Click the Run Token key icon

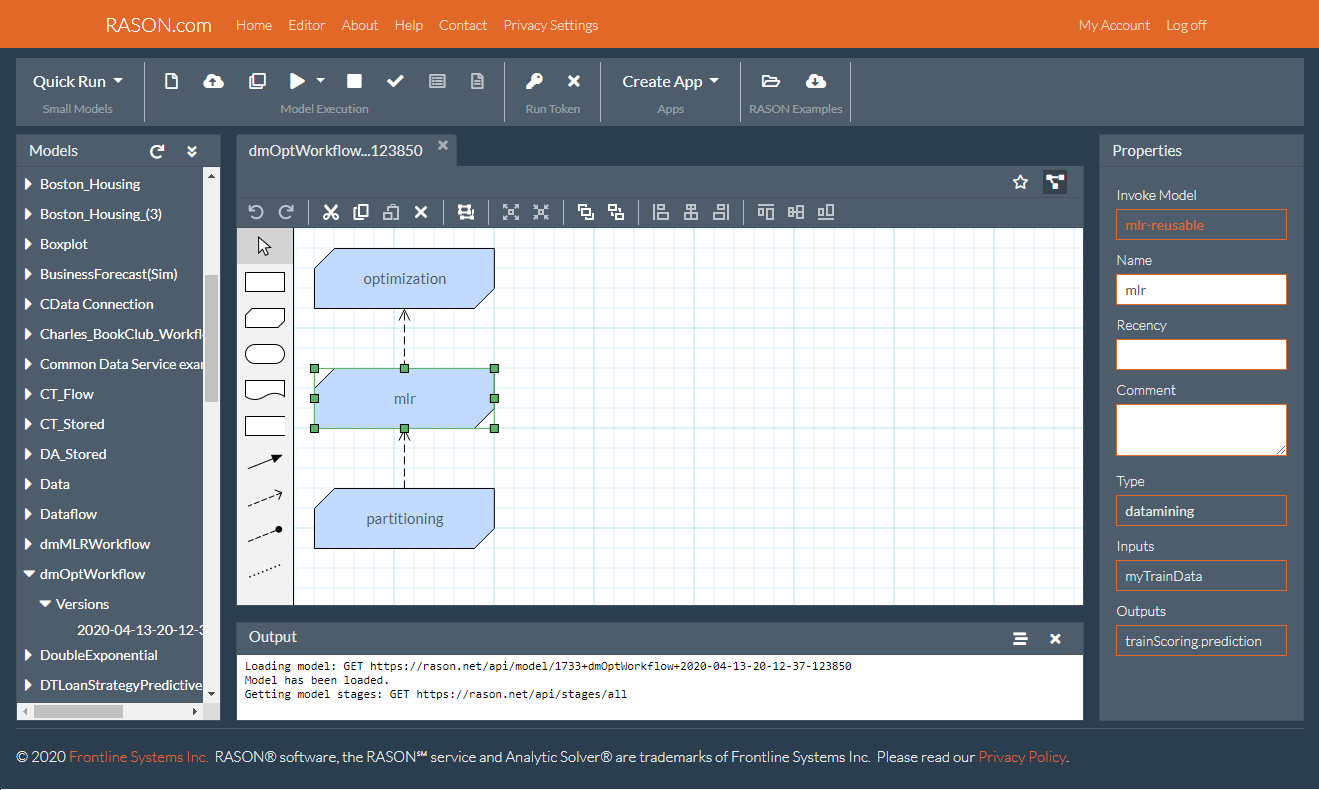(x=535, y=81)
